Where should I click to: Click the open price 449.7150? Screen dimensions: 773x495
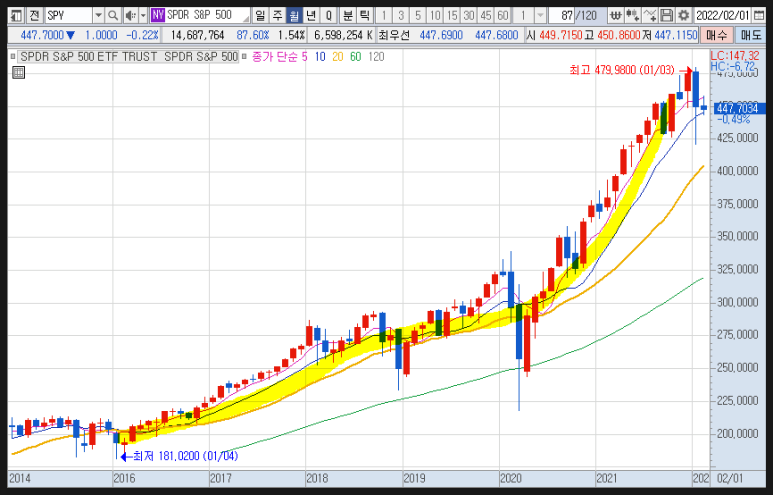click(560, 35)
